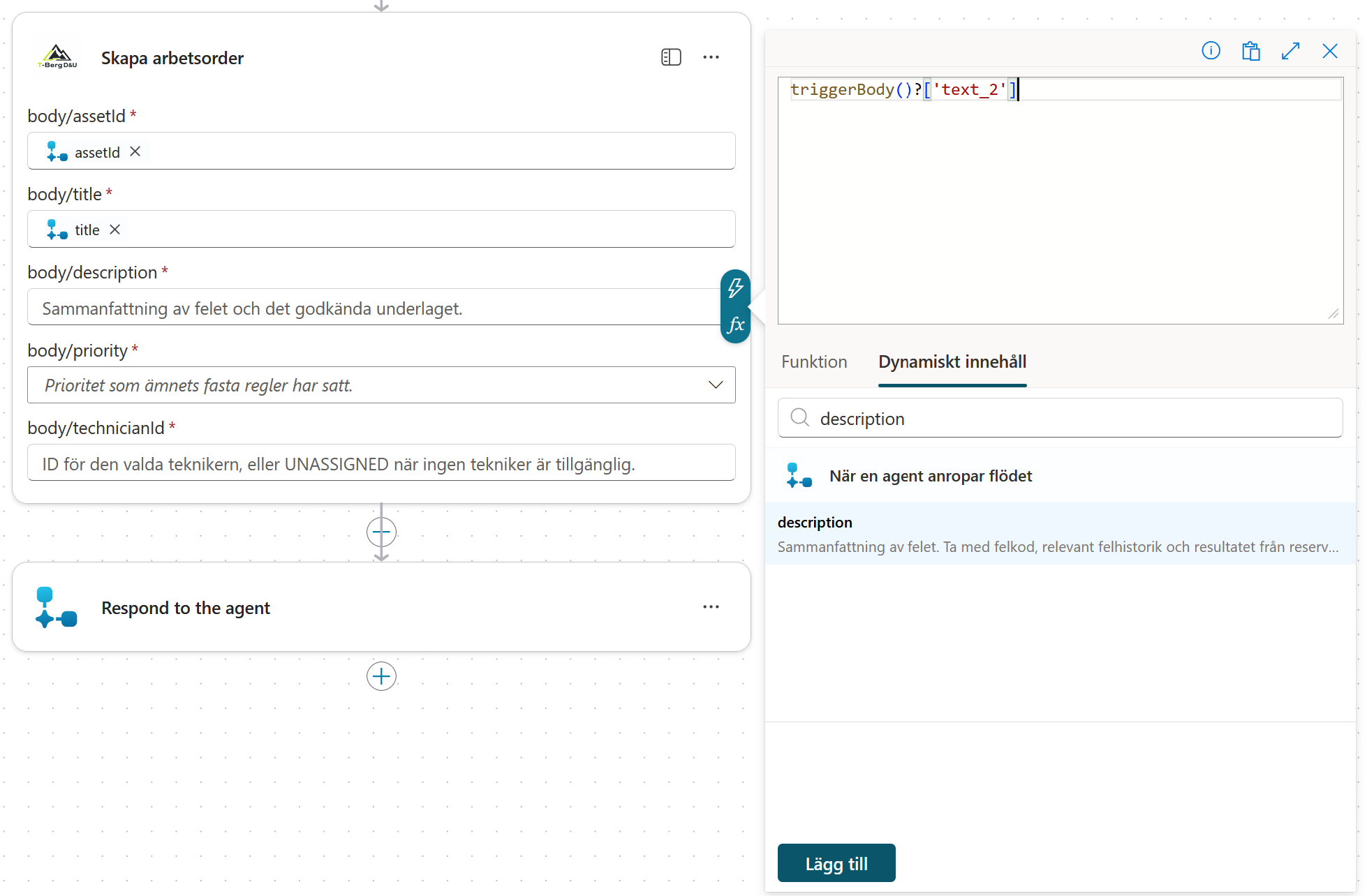Screen dimensions: 1367x896
Task: Click the info icon in expression panel
Action: coord(1211,50)
